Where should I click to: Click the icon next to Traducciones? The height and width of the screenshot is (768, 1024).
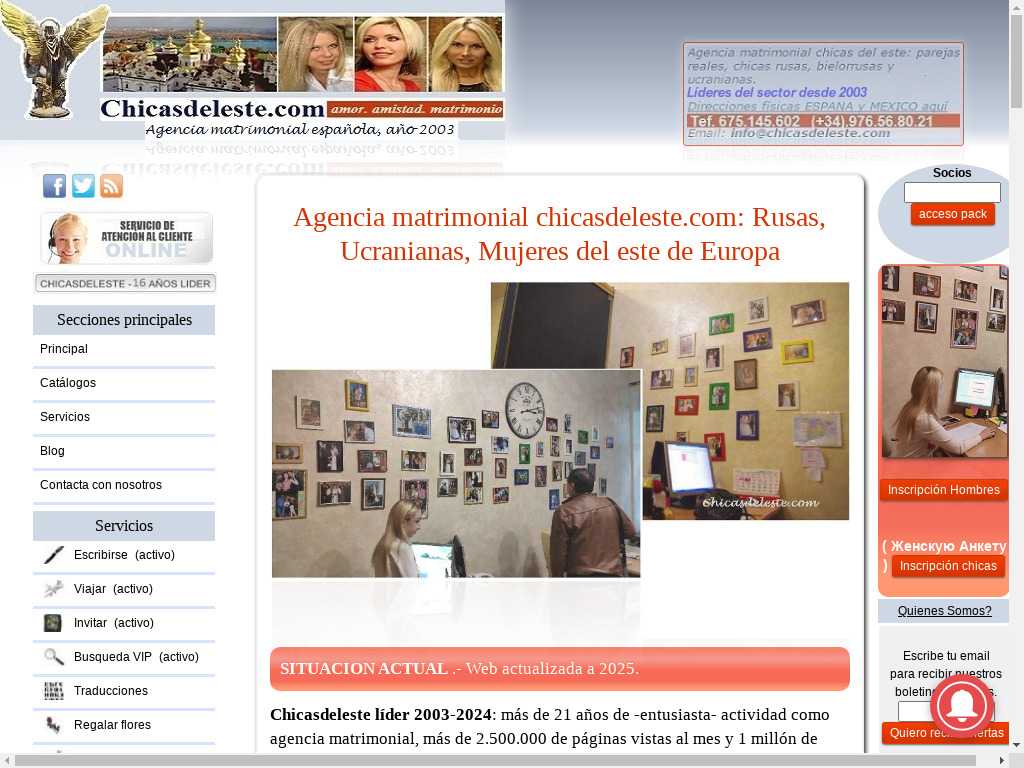click(x=54, y=691)
